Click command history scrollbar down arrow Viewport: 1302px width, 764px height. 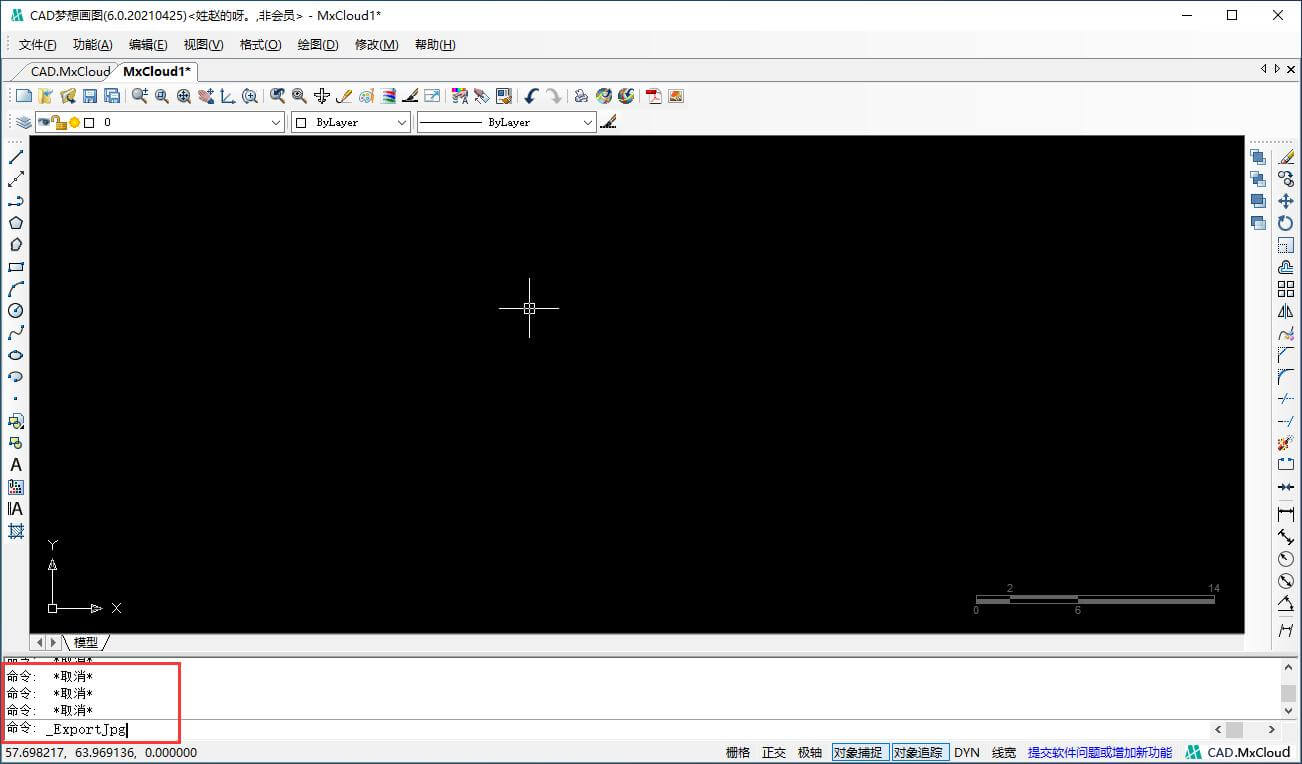(1289, 711)
